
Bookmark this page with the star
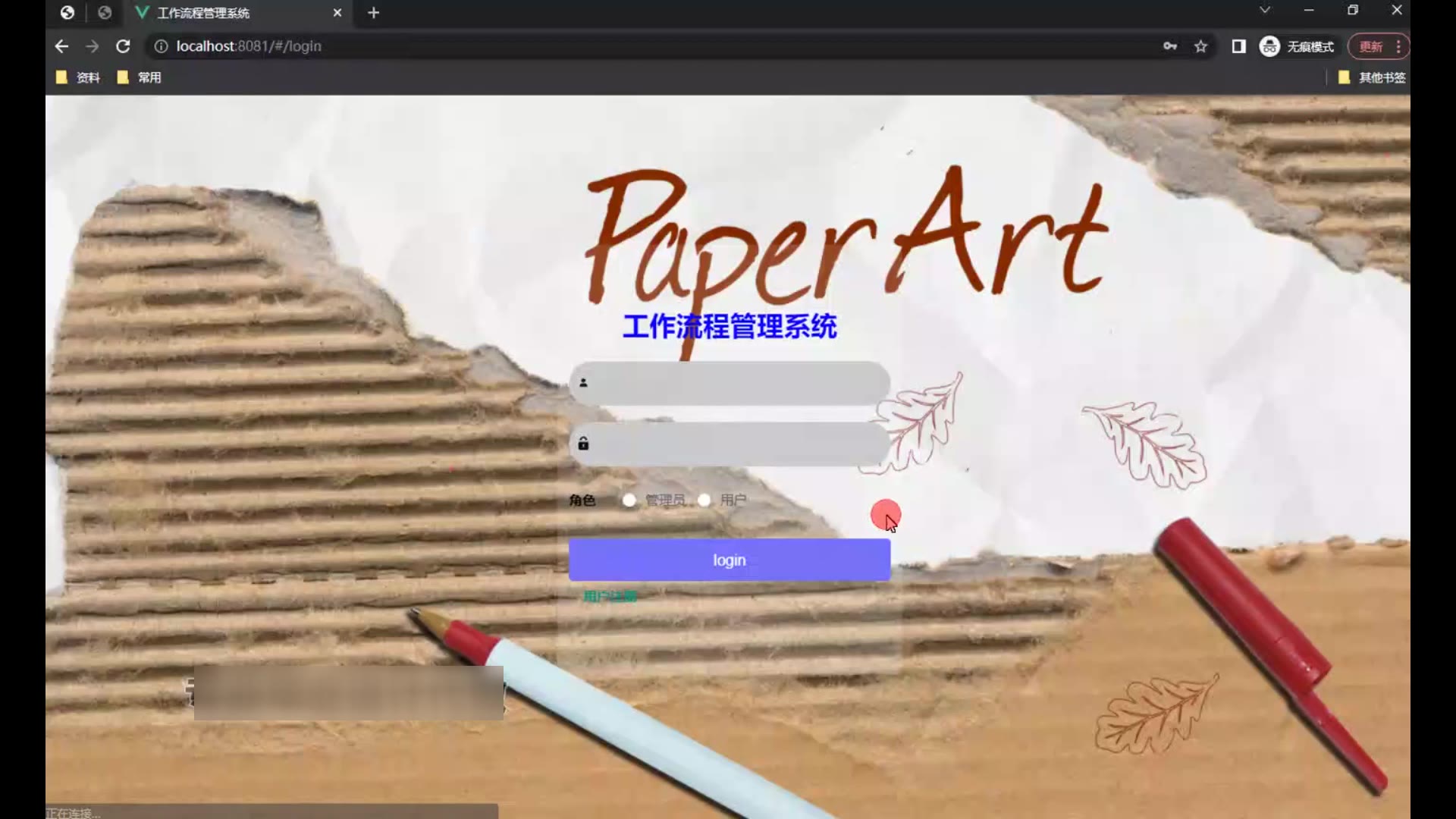[1200, 46]
